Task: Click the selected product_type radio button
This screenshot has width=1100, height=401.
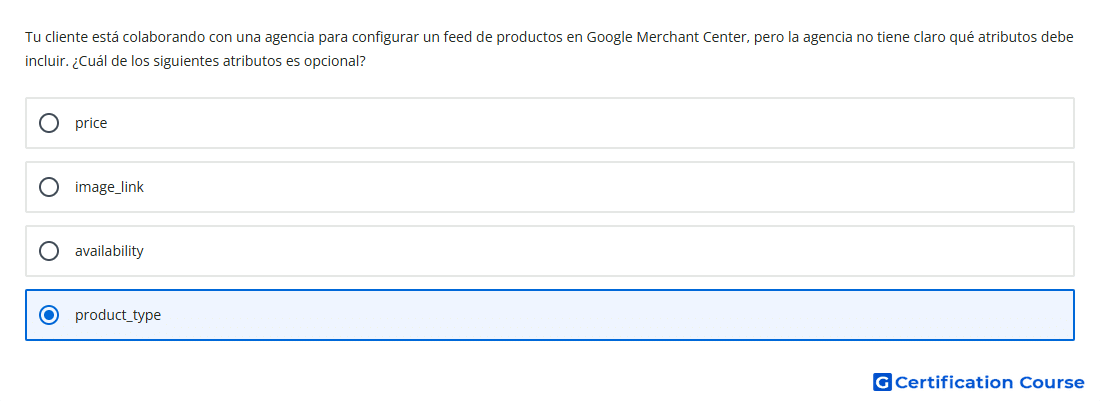Action: [48, 315]
